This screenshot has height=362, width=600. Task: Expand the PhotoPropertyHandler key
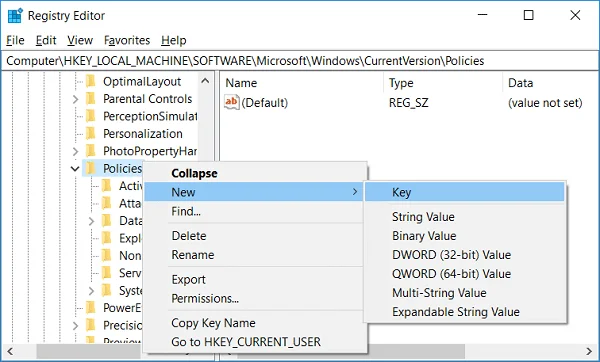(x=75, y=152)
